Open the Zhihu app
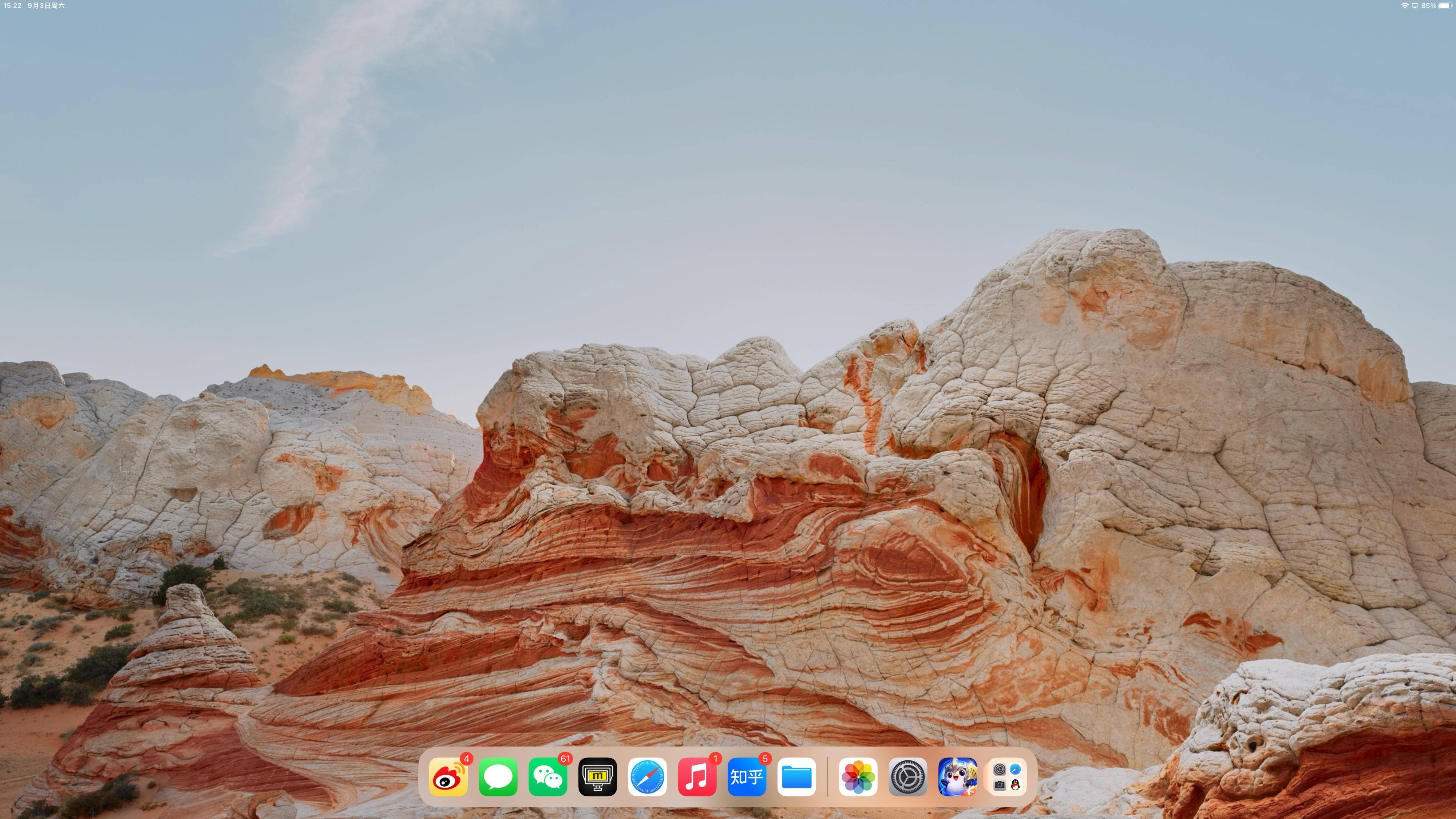This screenshot has width=1456, height=819. [747, 777]
